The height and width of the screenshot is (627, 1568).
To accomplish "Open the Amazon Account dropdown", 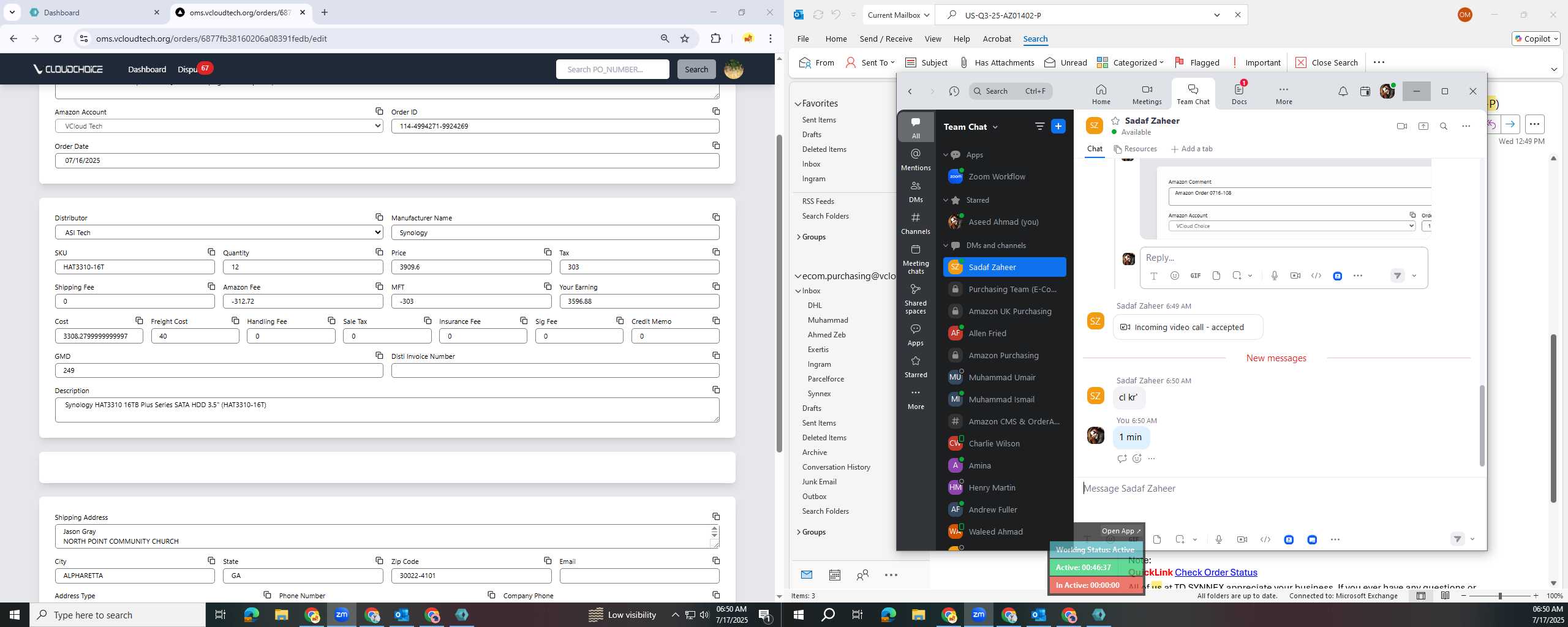I will (x=219, y=126).
